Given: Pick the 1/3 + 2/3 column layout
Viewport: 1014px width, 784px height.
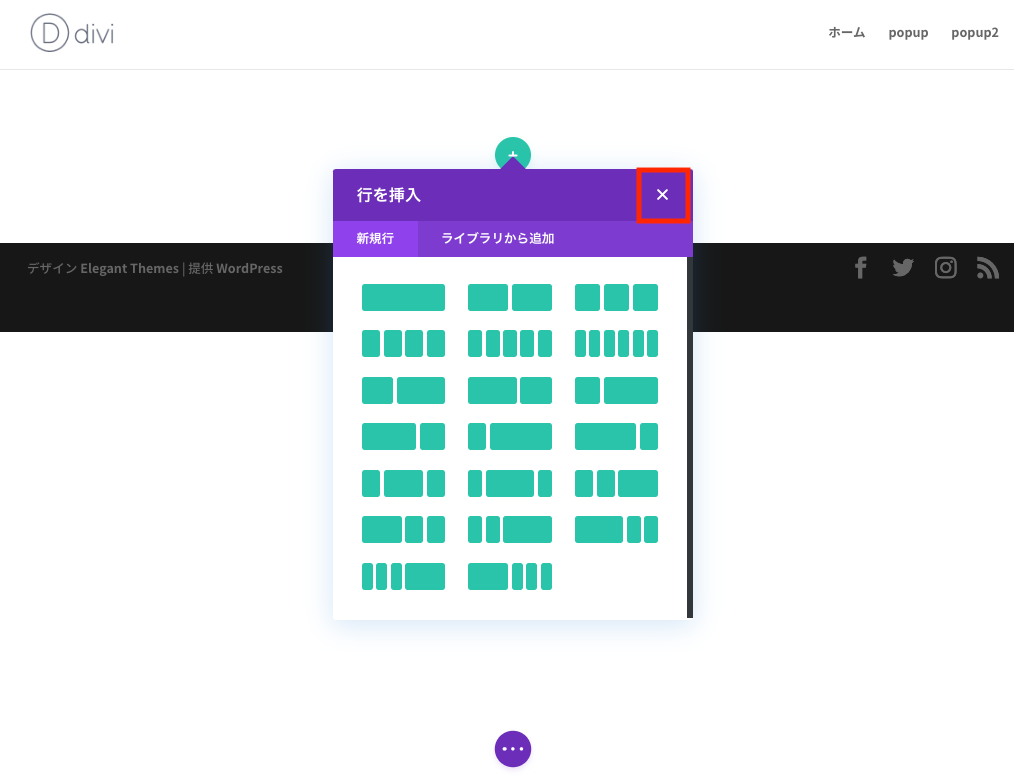Looking at the screenshot, I should [403, 390].
